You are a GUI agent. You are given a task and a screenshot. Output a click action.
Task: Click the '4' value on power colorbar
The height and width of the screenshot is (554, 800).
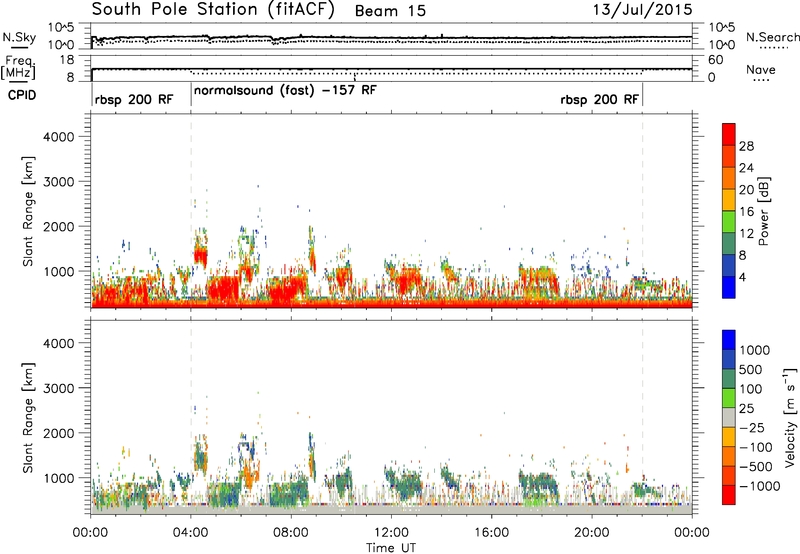click(x=742, y=277)
